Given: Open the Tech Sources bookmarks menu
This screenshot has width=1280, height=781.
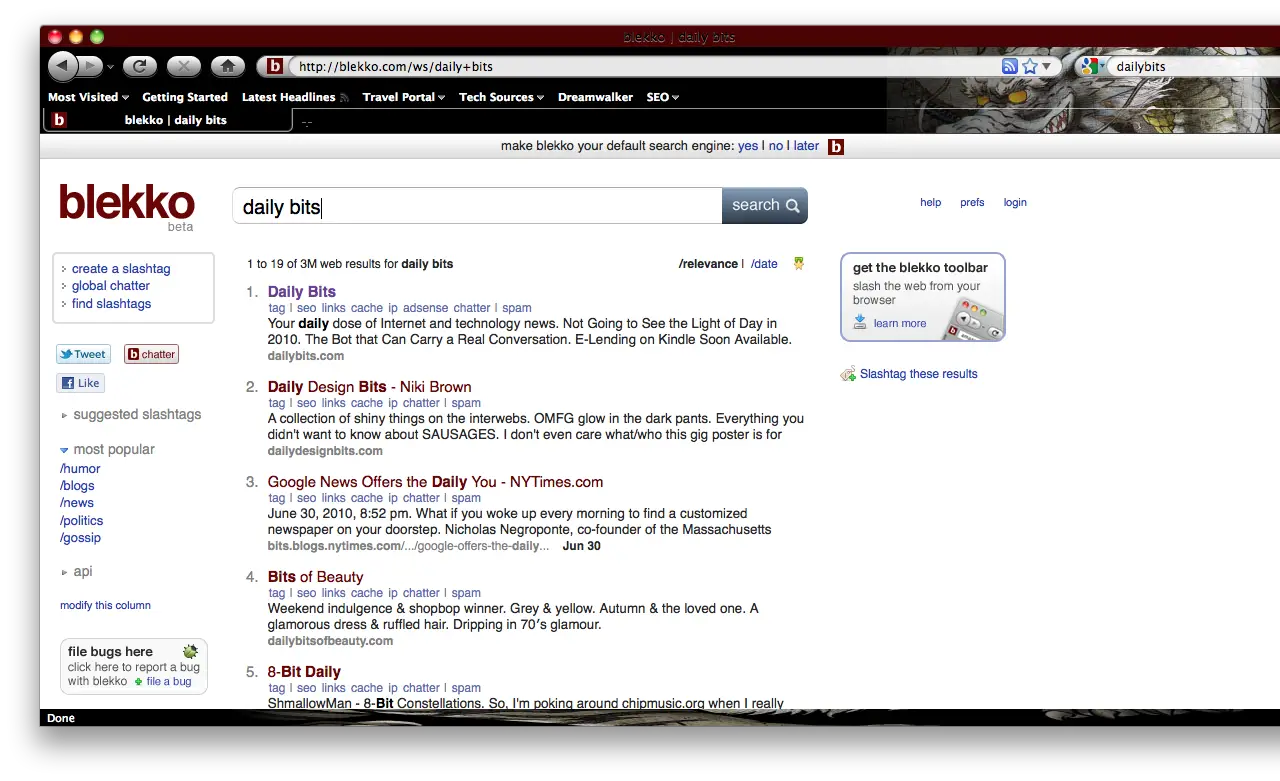Looking at the screenshot, I should (x=500, y=97).
